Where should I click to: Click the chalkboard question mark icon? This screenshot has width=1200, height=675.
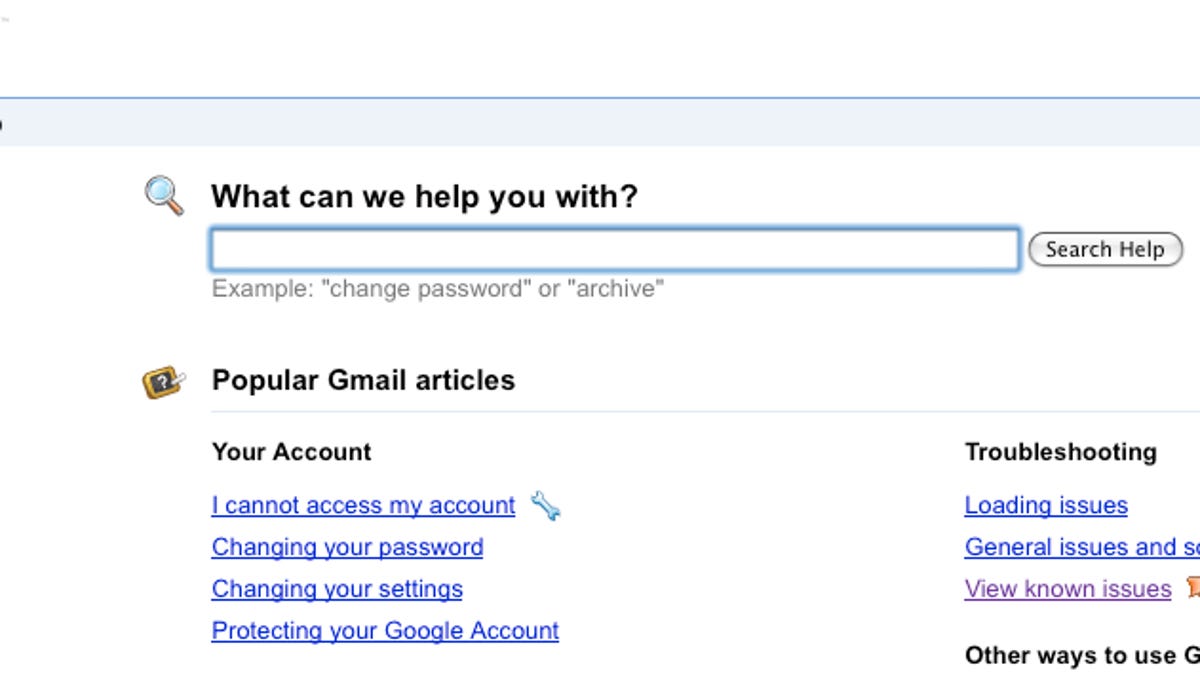point(163,381)
